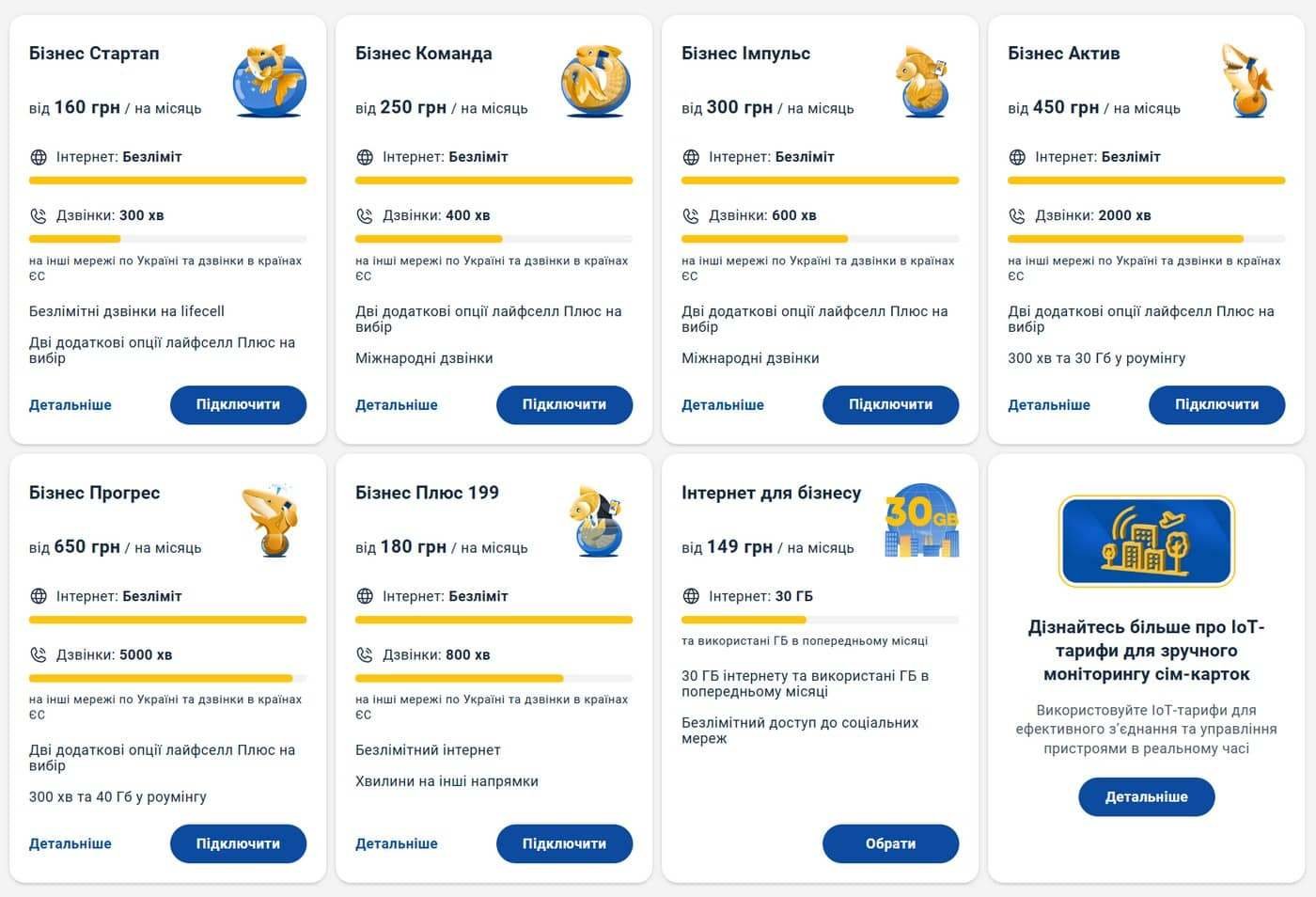The height and width of the screenshot is (897, 1316).
Task: Click the Бізнес Актив shark mascot icon
Action: [x=1247, y=81]
